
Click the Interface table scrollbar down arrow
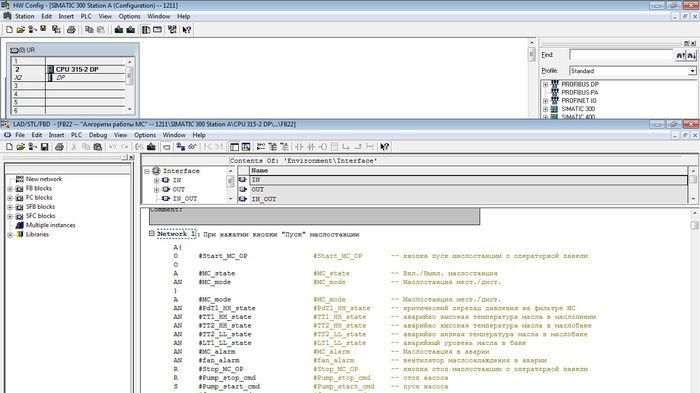pos(693,199)
